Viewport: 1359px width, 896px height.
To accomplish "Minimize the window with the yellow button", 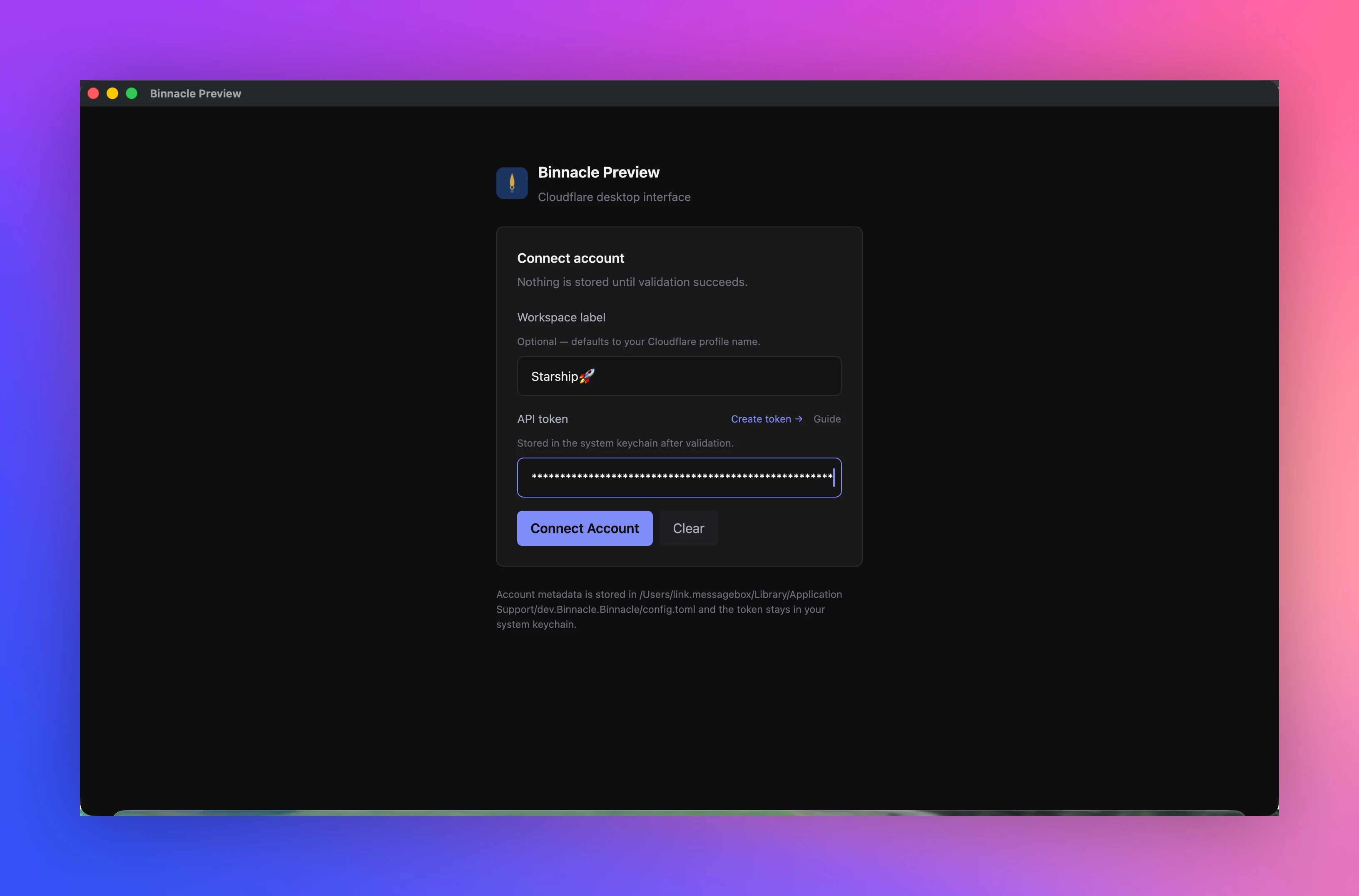I will 112,93.
